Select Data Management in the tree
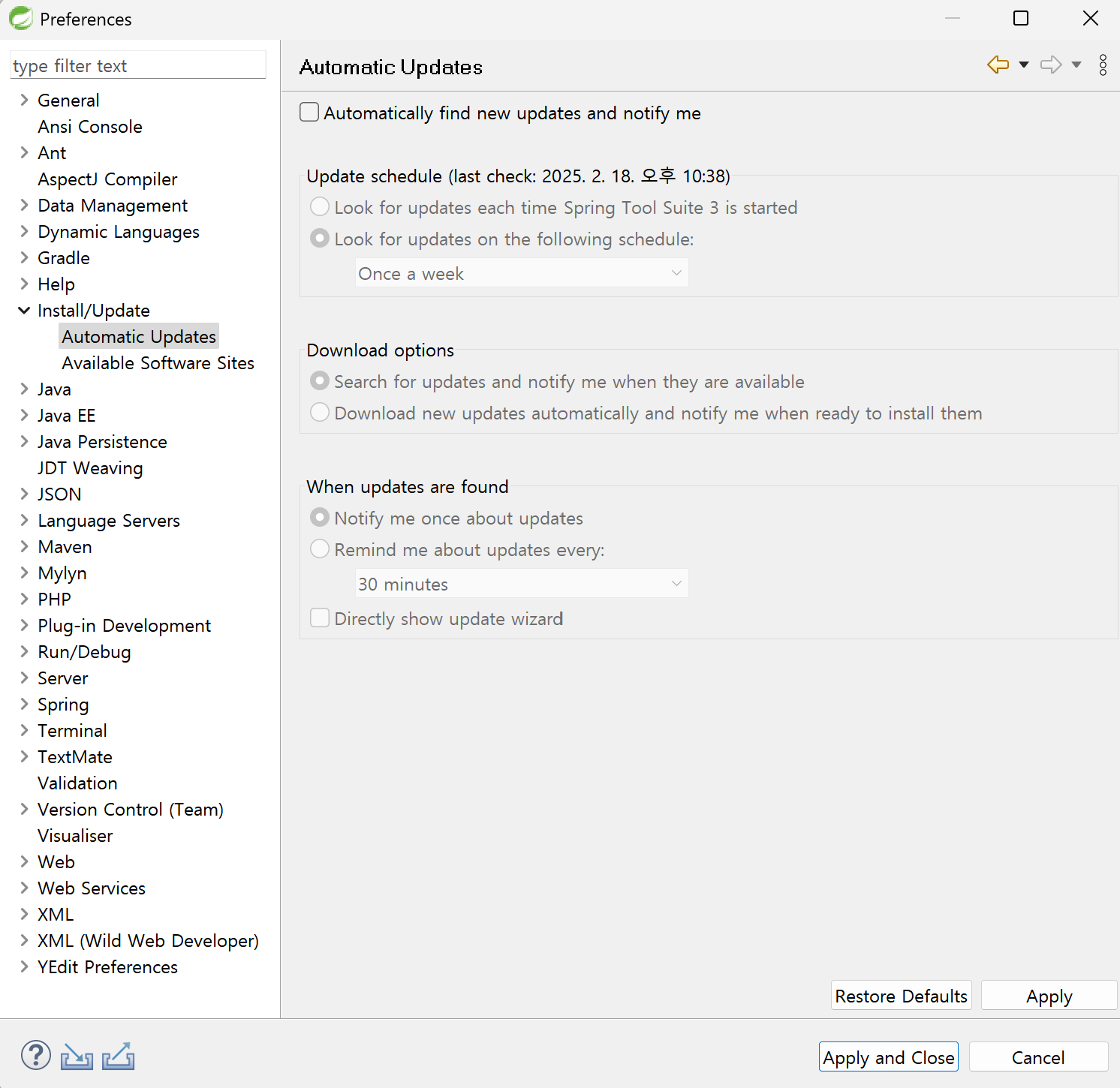The height and width of the screenshot is (1088, 1120). coord(113,205)
